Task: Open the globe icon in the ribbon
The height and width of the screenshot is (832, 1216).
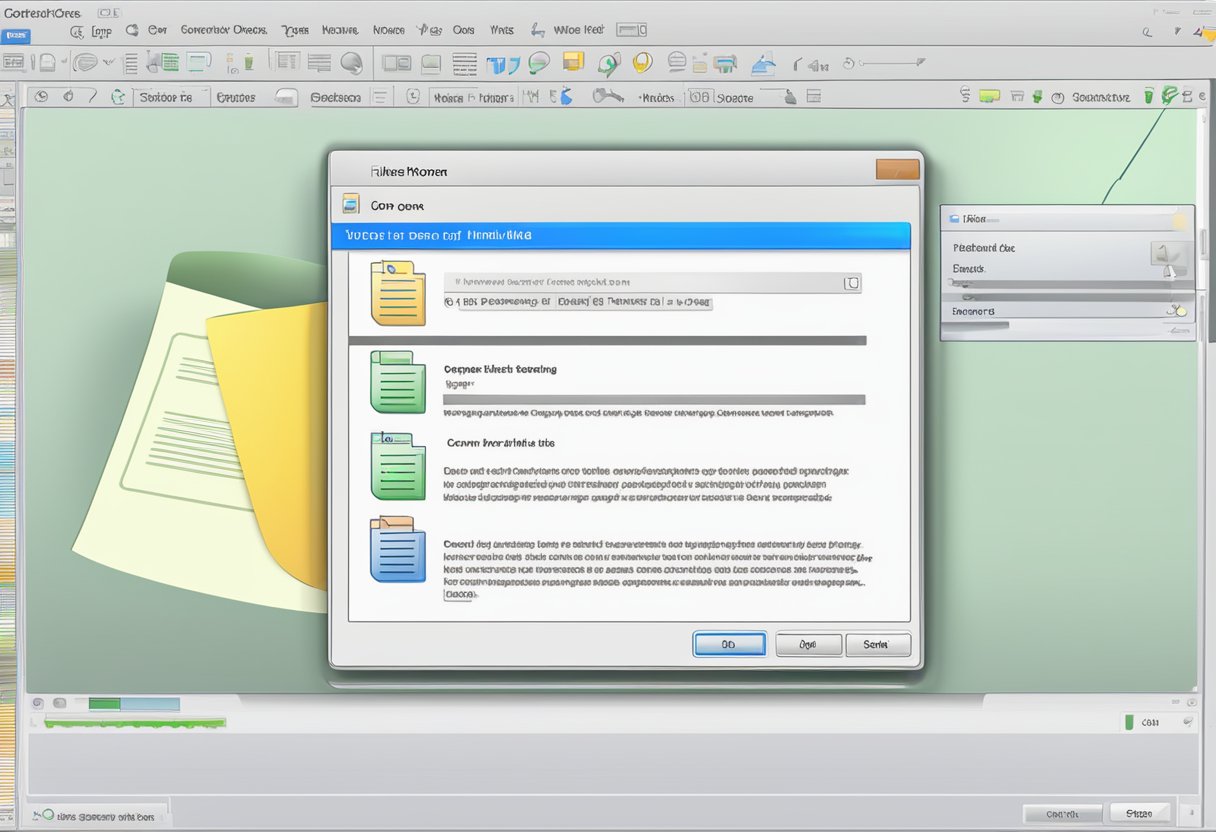Action: (539, 62)
